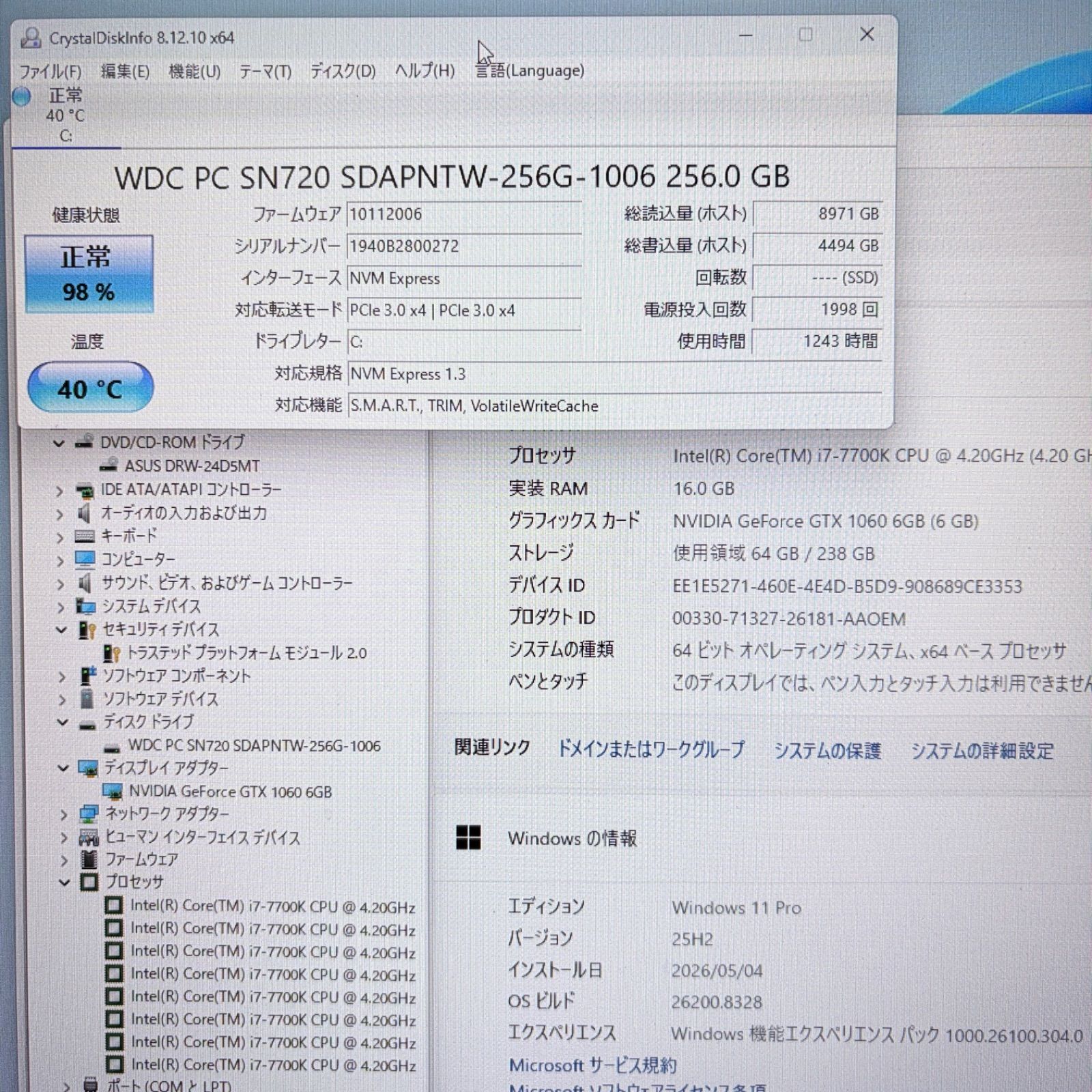Open the ディスク(D) menu
This screenshot has width=1092, height=1092.
(x=343, y=71)
